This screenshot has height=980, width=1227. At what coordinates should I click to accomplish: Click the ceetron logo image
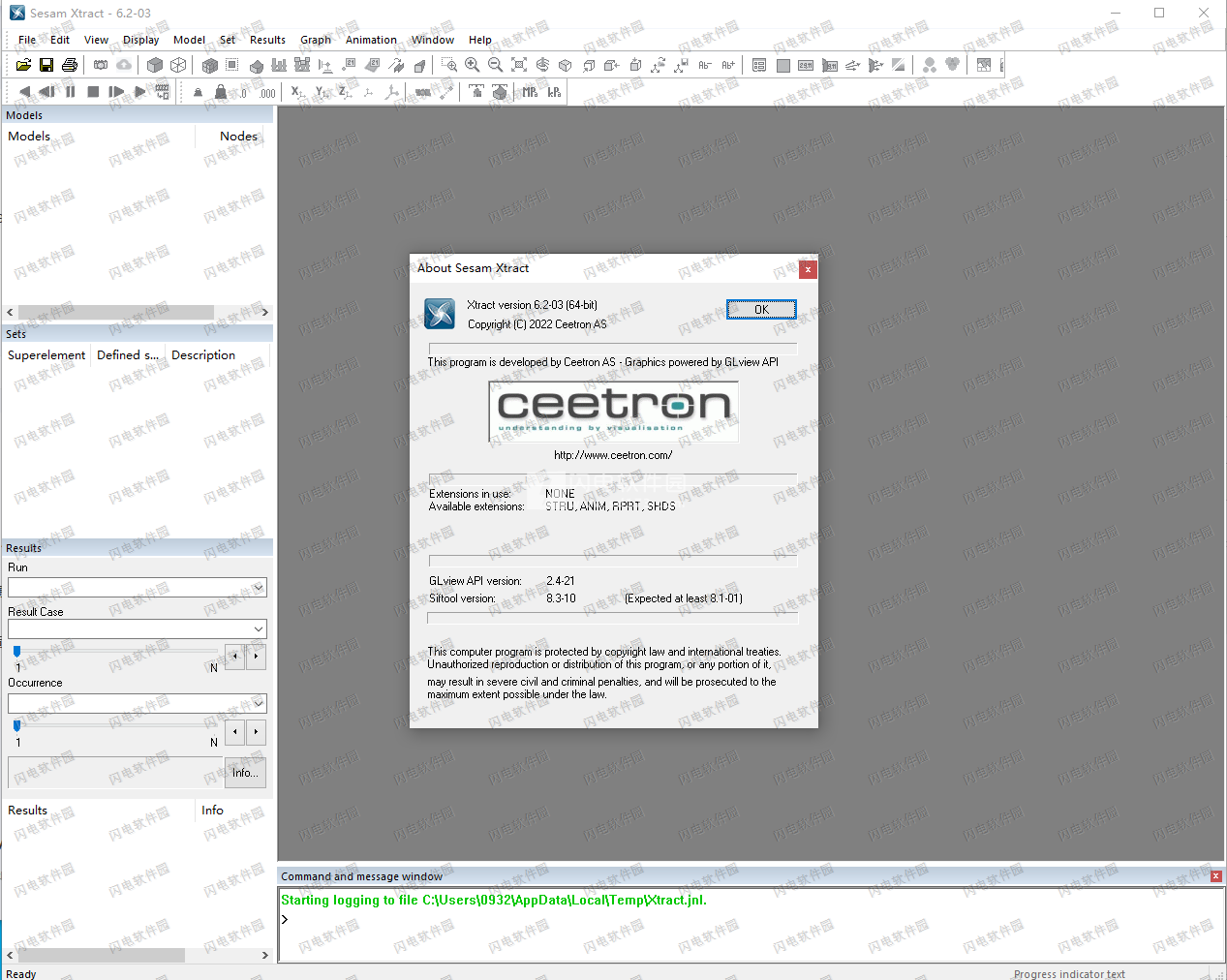[613, 412]
